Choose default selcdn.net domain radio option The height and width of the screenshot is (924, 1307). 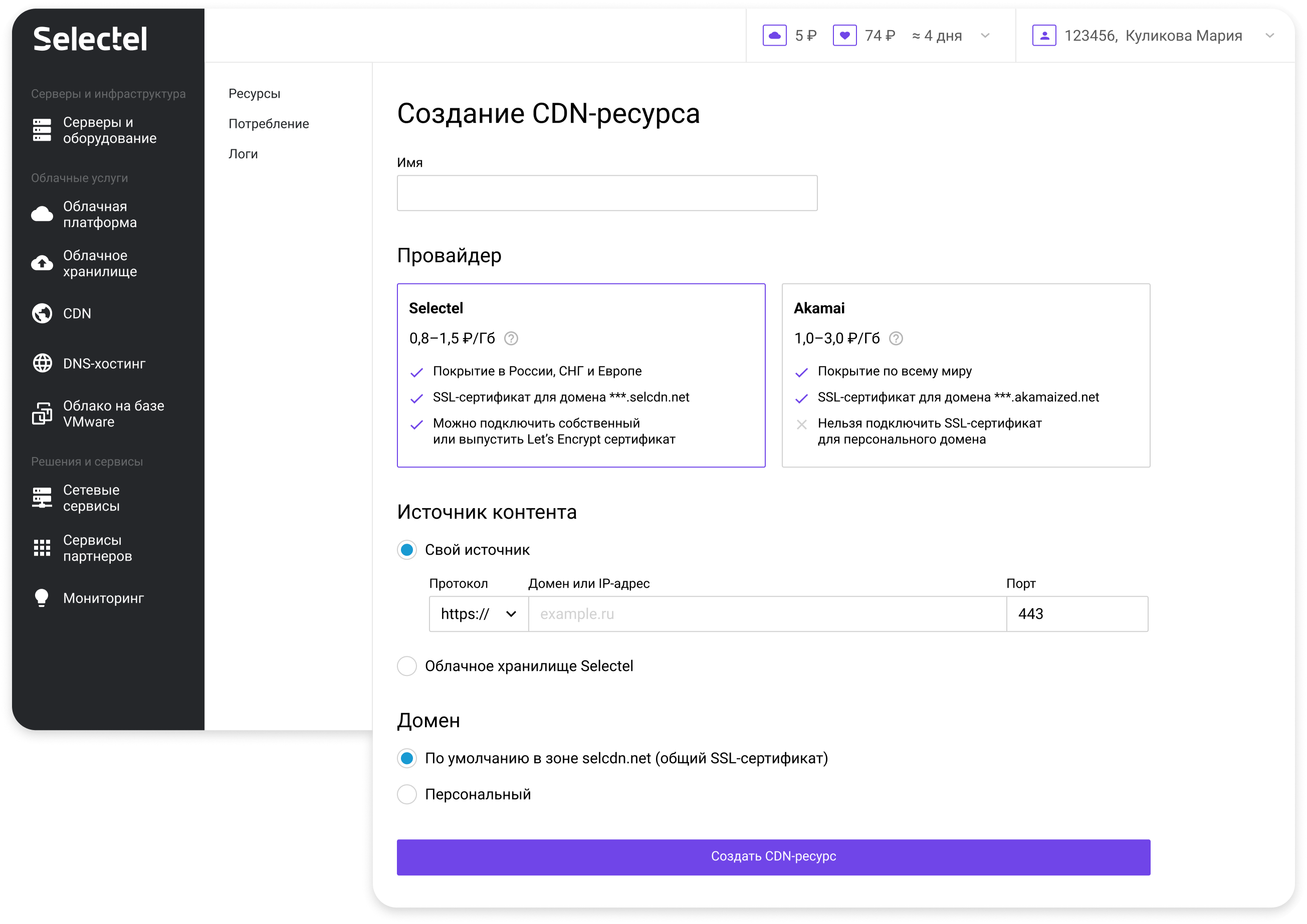point(406,758)
